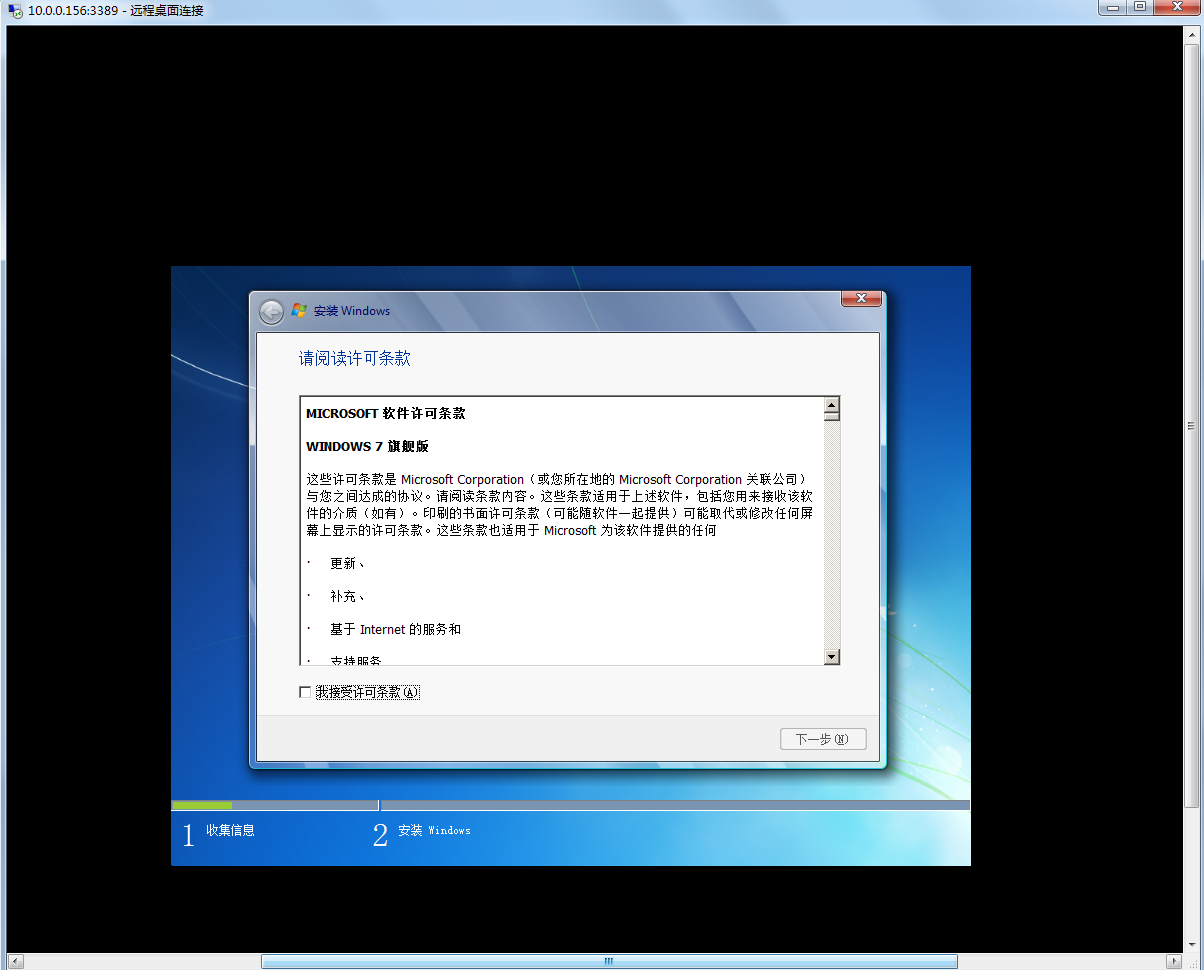Screen dimensions: 1204x970
Task: Click the remote desktop scroll up arrow
Action: pyautogui.click(x=1191, y=33)
